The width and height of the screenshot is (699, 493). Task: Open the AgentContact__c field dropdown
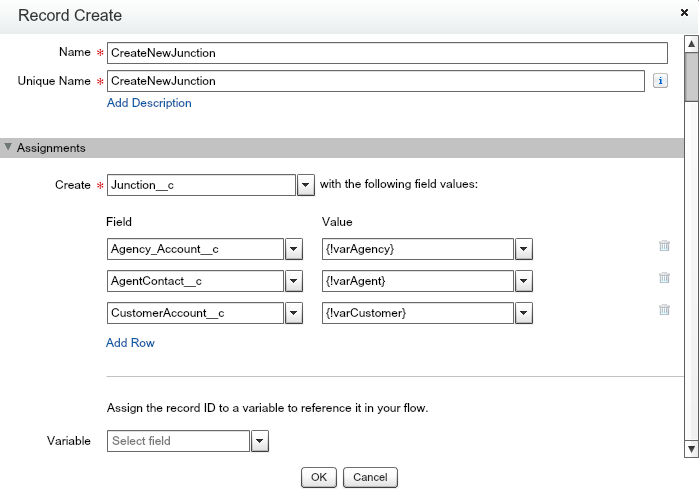point(294,281)
